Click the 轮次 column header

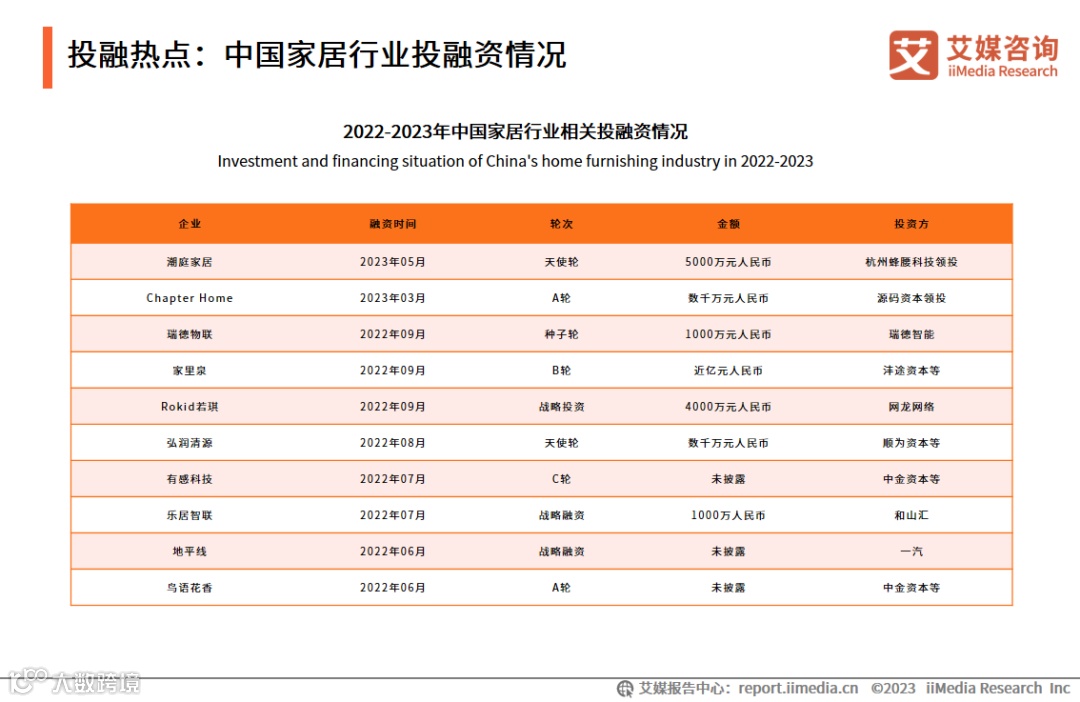561,224
